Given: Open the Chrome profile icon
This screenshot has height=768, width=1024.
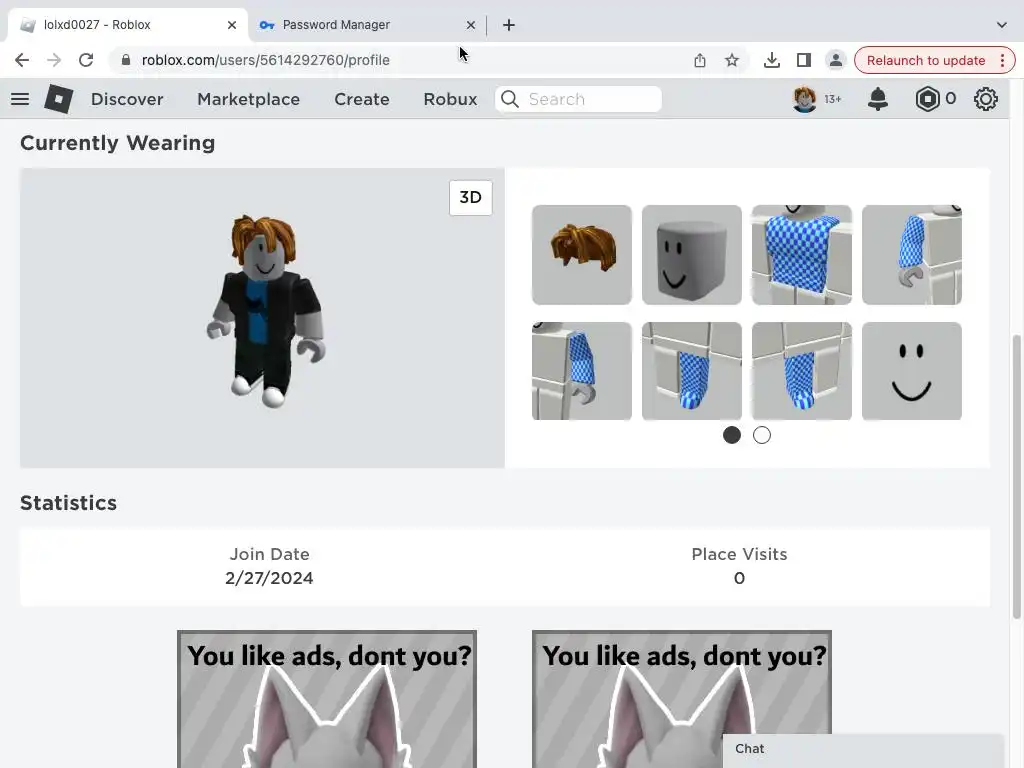Looking at the screenshot, I should point(835,60).
